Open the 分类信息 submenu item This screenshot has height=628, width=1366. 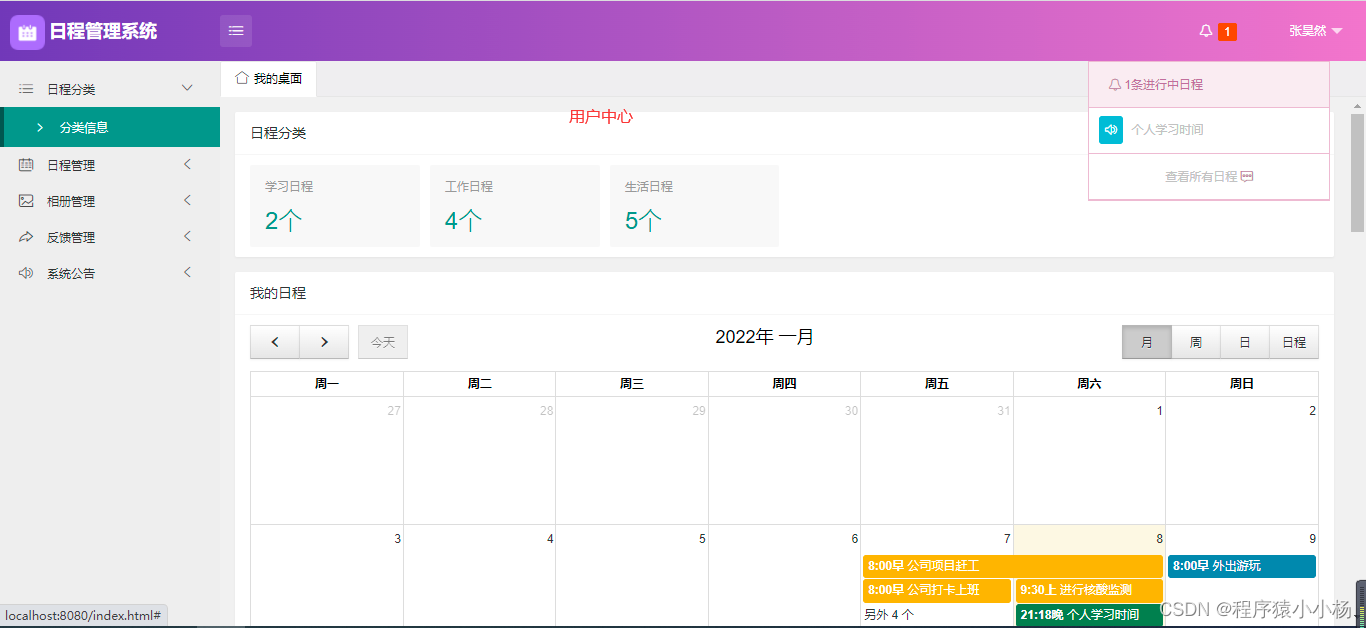[x=110, y=127]
